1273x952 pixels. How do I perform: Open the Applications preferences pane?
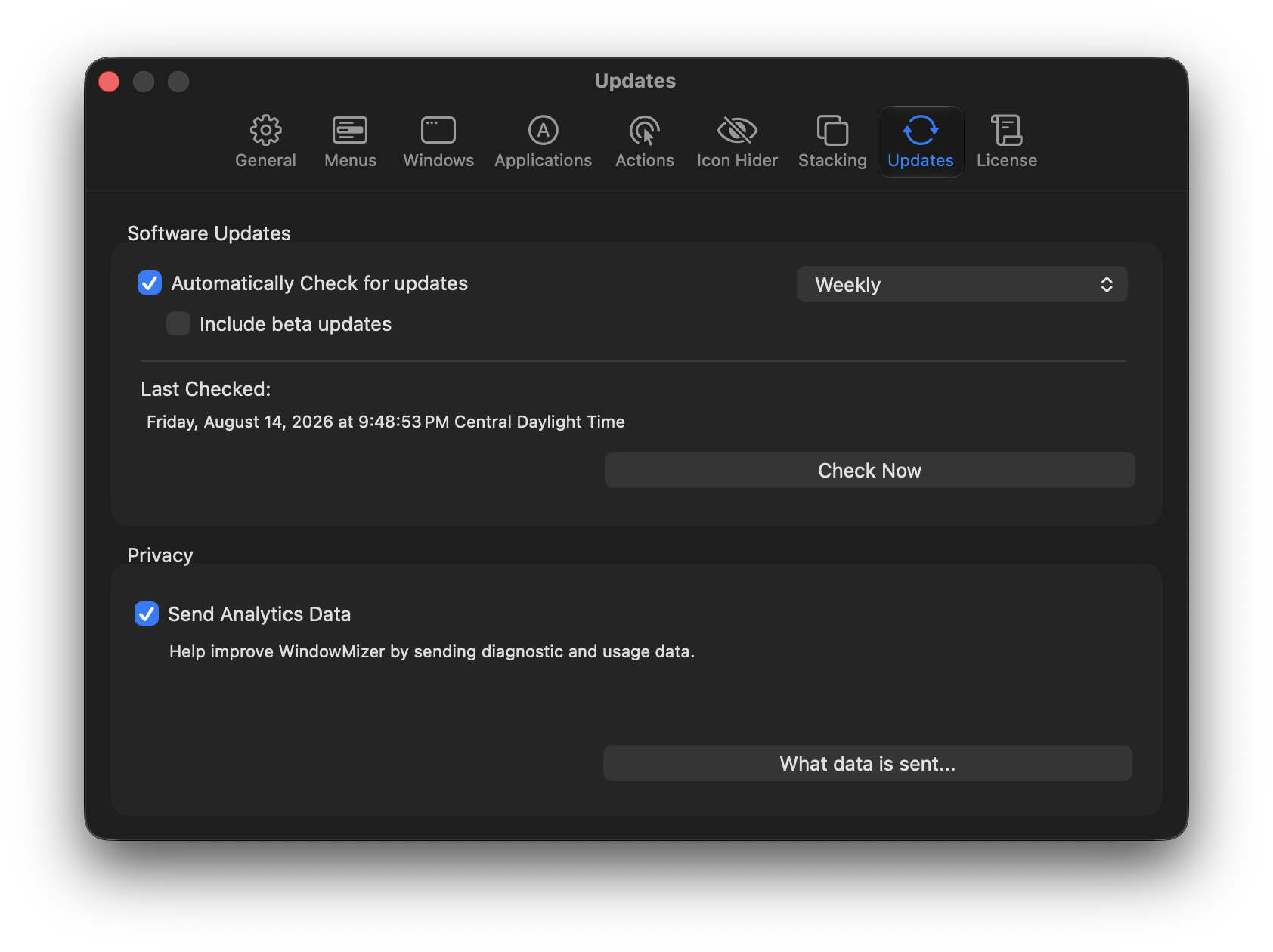[x=543, y=141]
